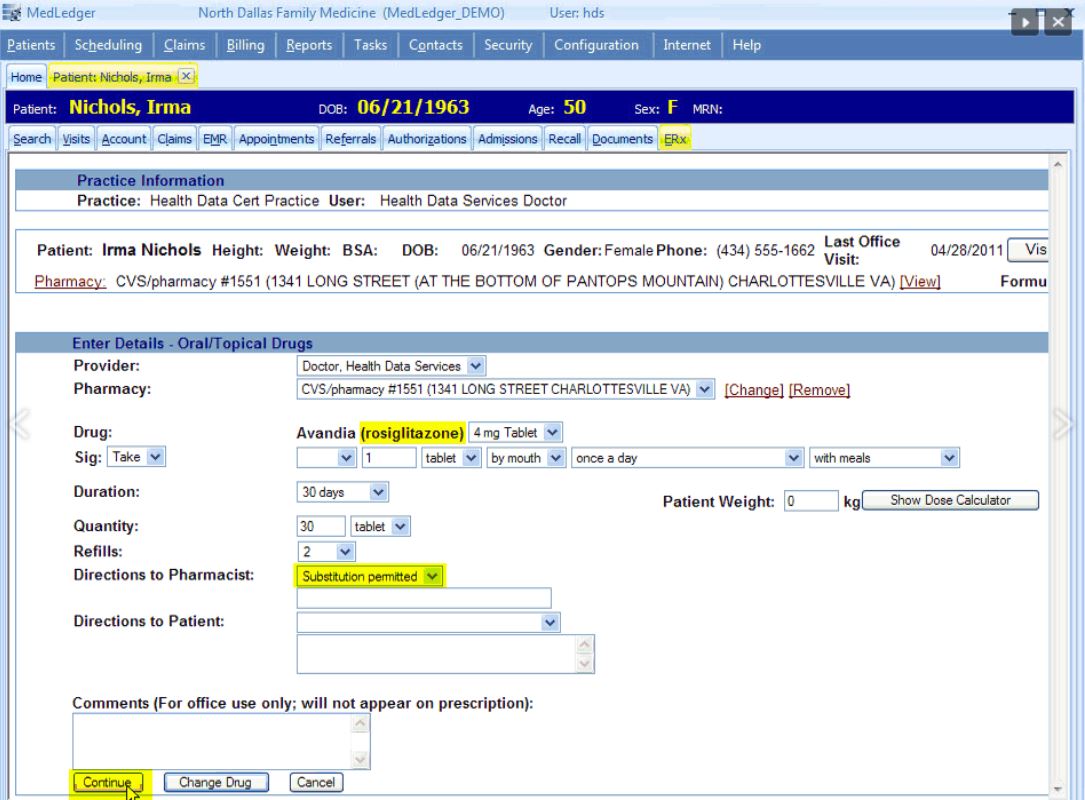Click the Vis button beside Last Office Visit
The image size is (1085, 800).
1028,249
